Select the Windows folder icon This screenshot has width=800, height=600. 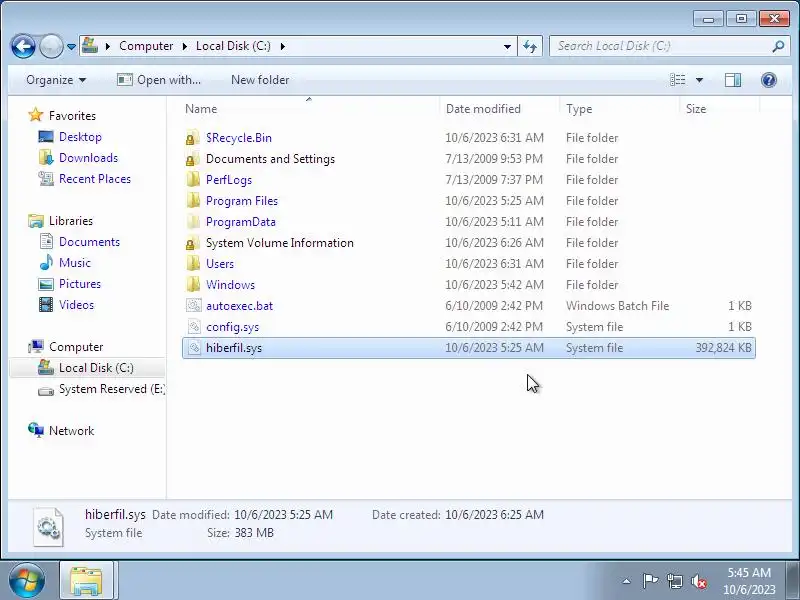click(x=192, y=285)
